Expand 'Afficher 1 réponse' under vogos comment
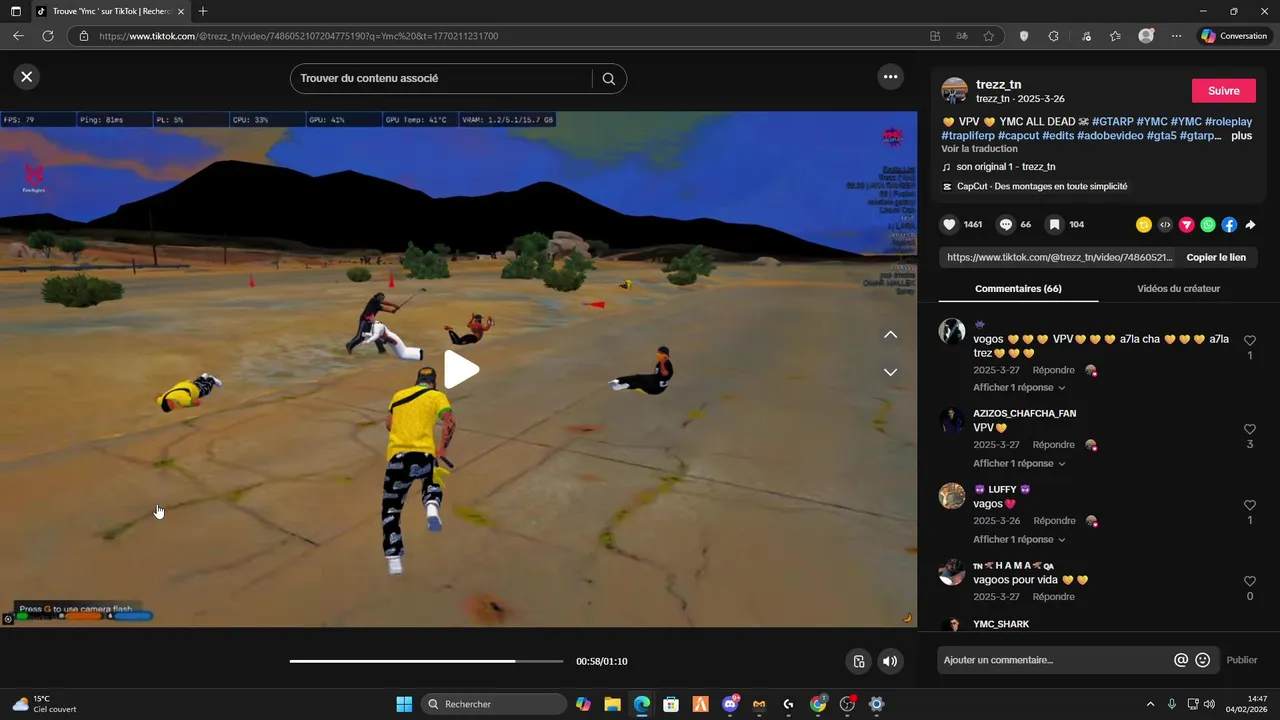 point(1019,387)
